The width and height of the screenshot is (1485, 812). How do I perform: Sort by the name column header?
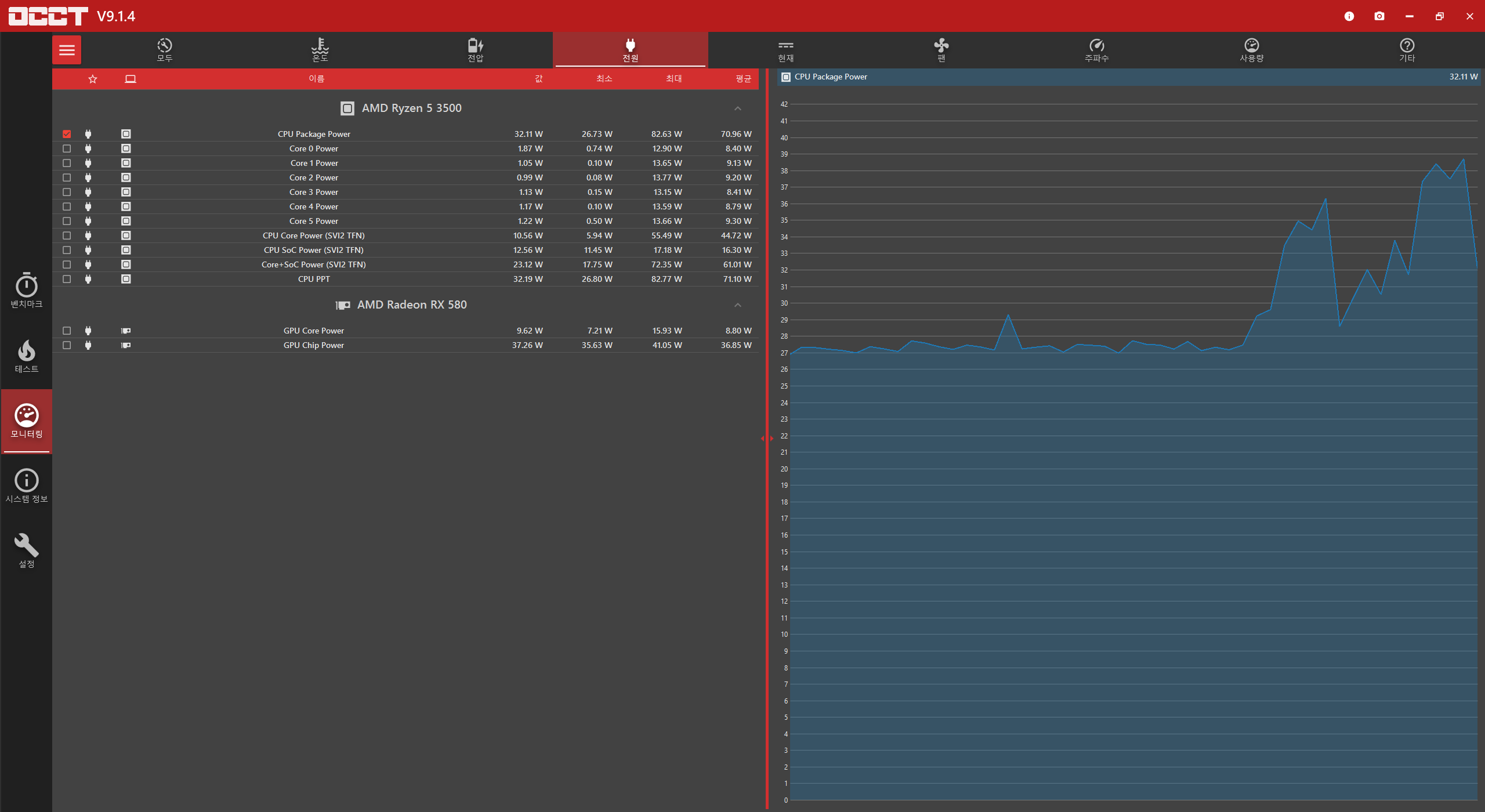[316, 79]
